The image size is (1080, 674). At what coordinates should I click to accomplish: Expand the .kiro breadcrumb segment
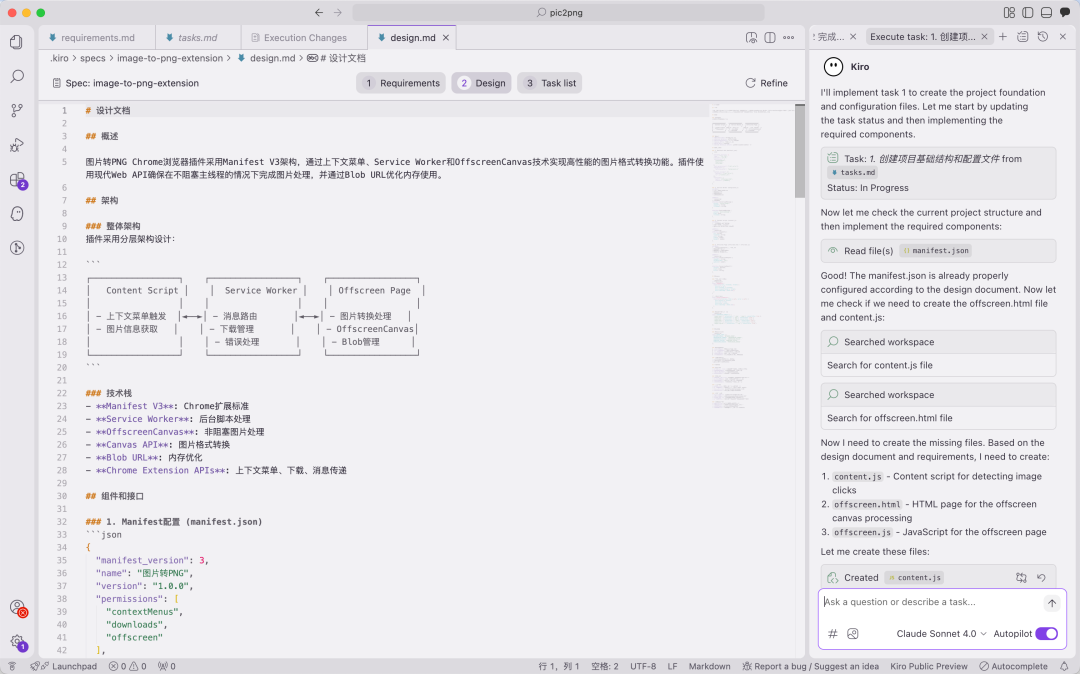pos(59,58)
